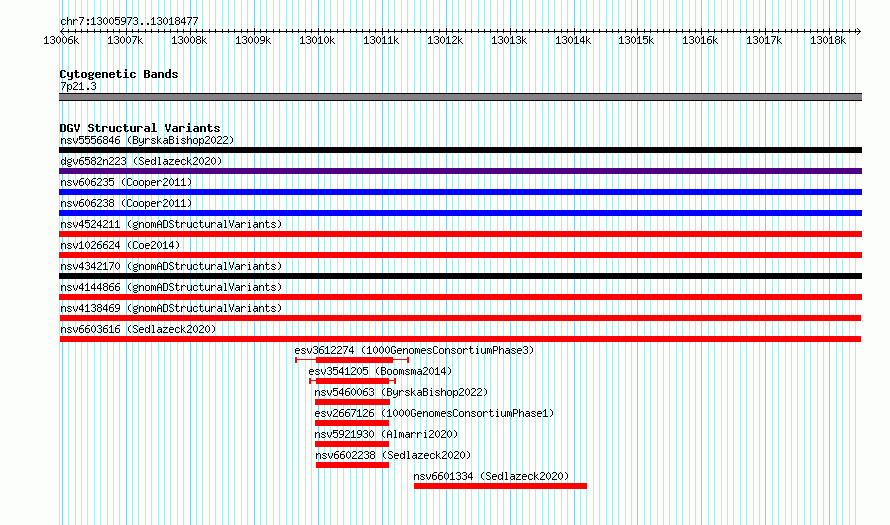Click the nsv6601334 (Sedlazeck2020) label
The height and width of the screenshot is (525, 890).
tap(491, 476)
